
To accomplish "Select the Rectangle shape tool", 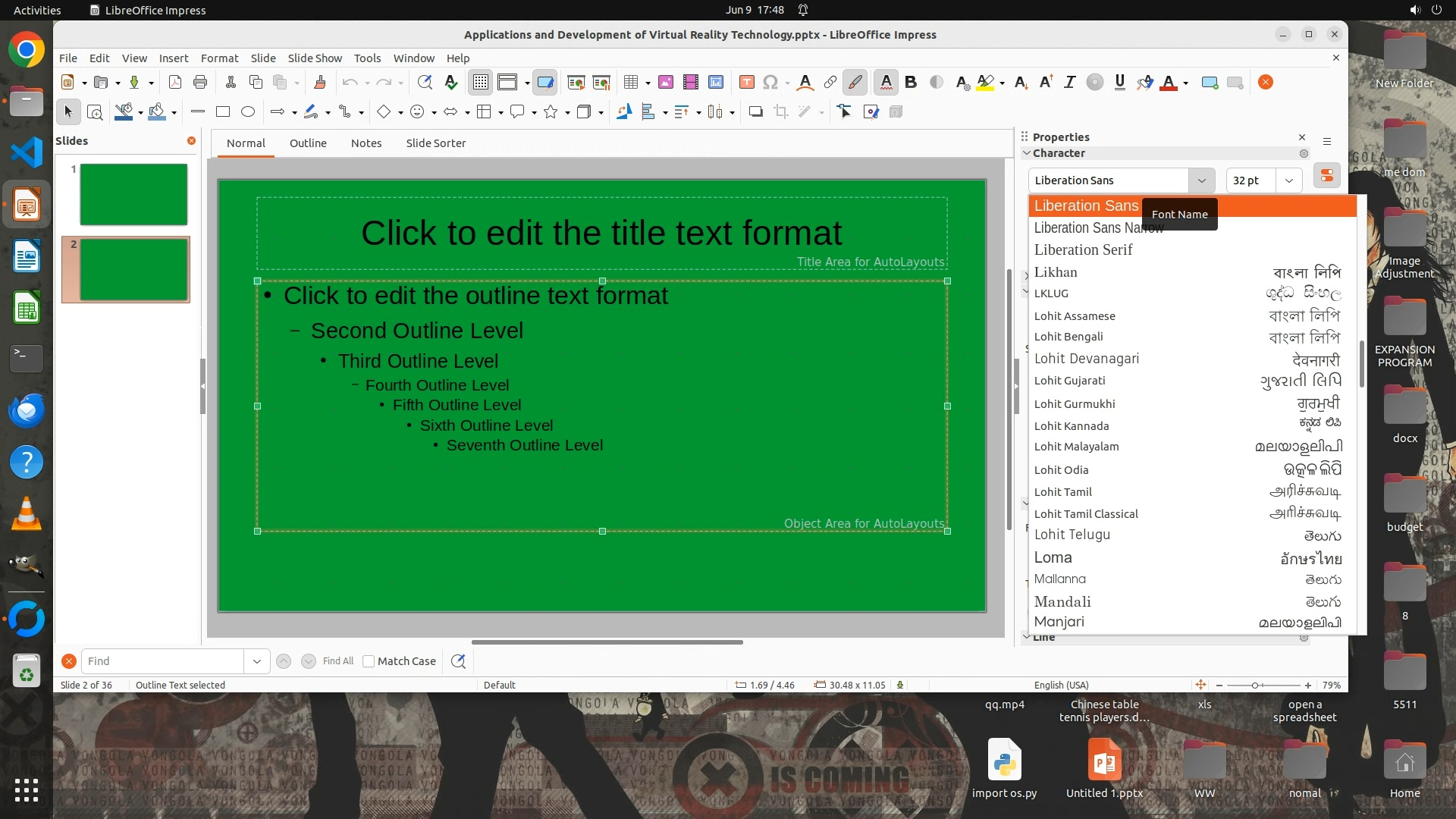I will pyautogui.click(x=223, y=112).
